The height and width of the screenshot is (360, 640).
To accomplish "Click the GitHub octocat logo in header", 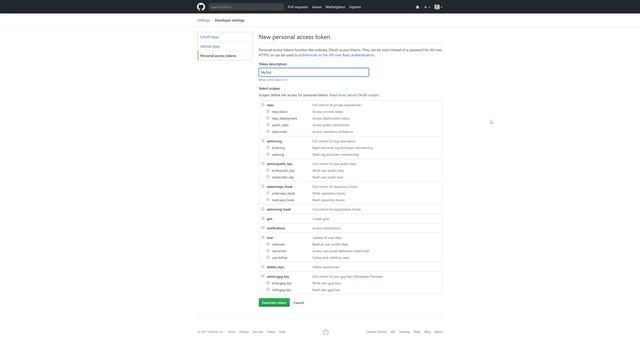I will [x=201, y=7].
